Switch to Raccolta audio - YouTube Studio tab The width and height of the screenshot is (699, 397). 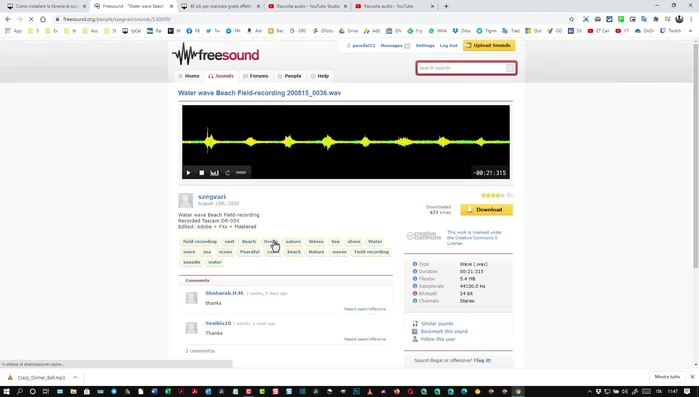pyautogui.click(x=308, y=6)
